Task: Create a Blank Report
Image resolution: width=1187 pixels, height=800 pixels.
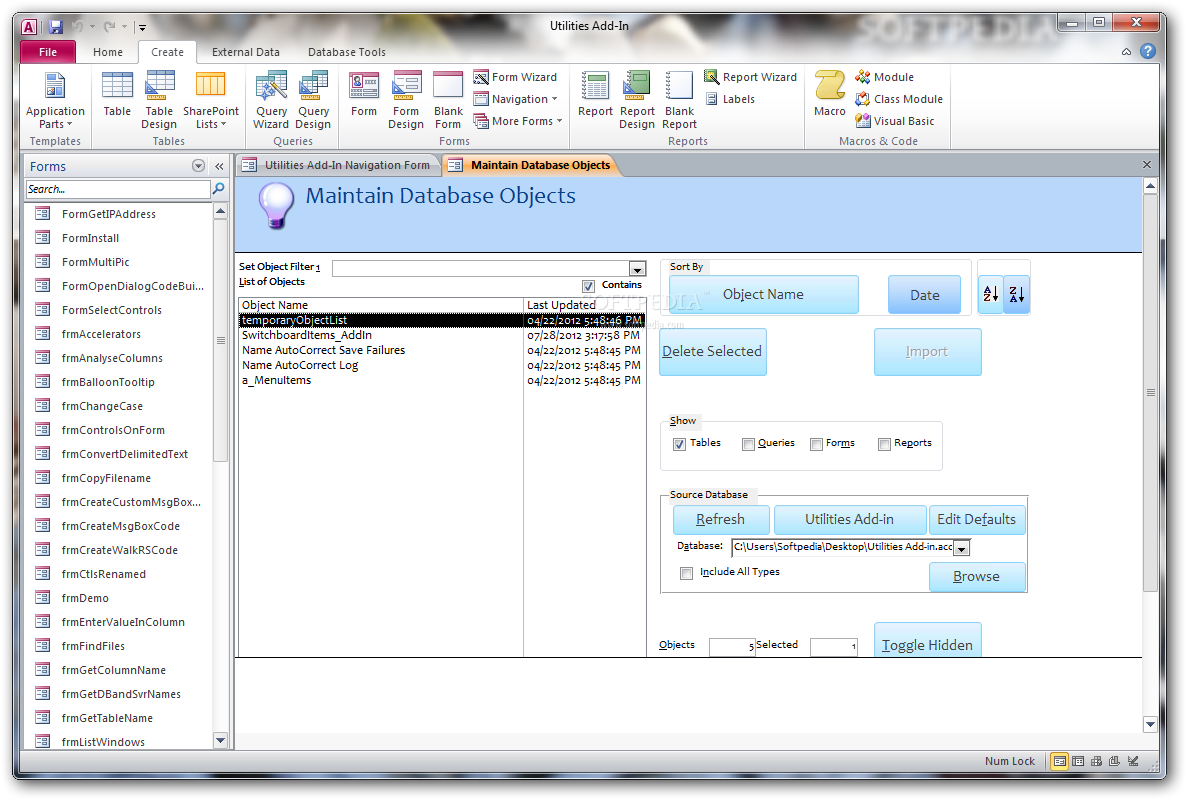Action: (679, 100)
